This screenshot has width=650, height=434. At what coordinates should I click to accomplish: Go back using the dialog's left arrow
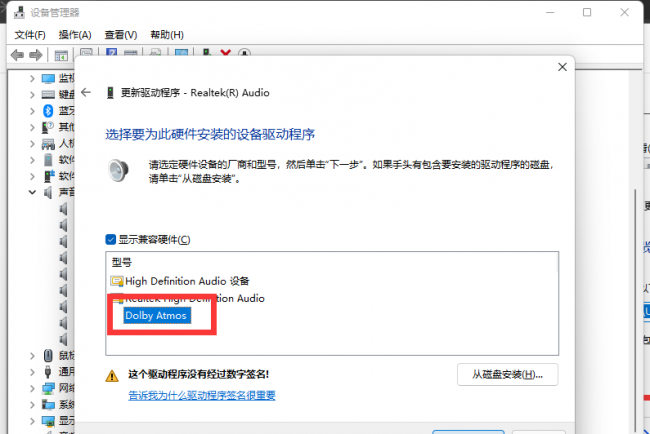[x=86, y=92]
